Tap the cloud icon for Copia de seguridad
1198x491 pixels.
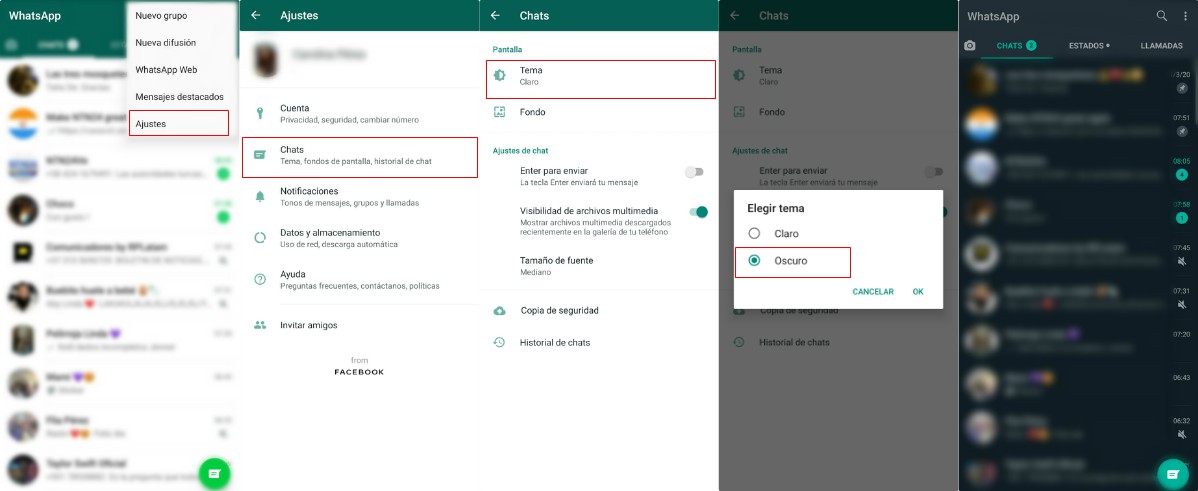click(500, 311)
